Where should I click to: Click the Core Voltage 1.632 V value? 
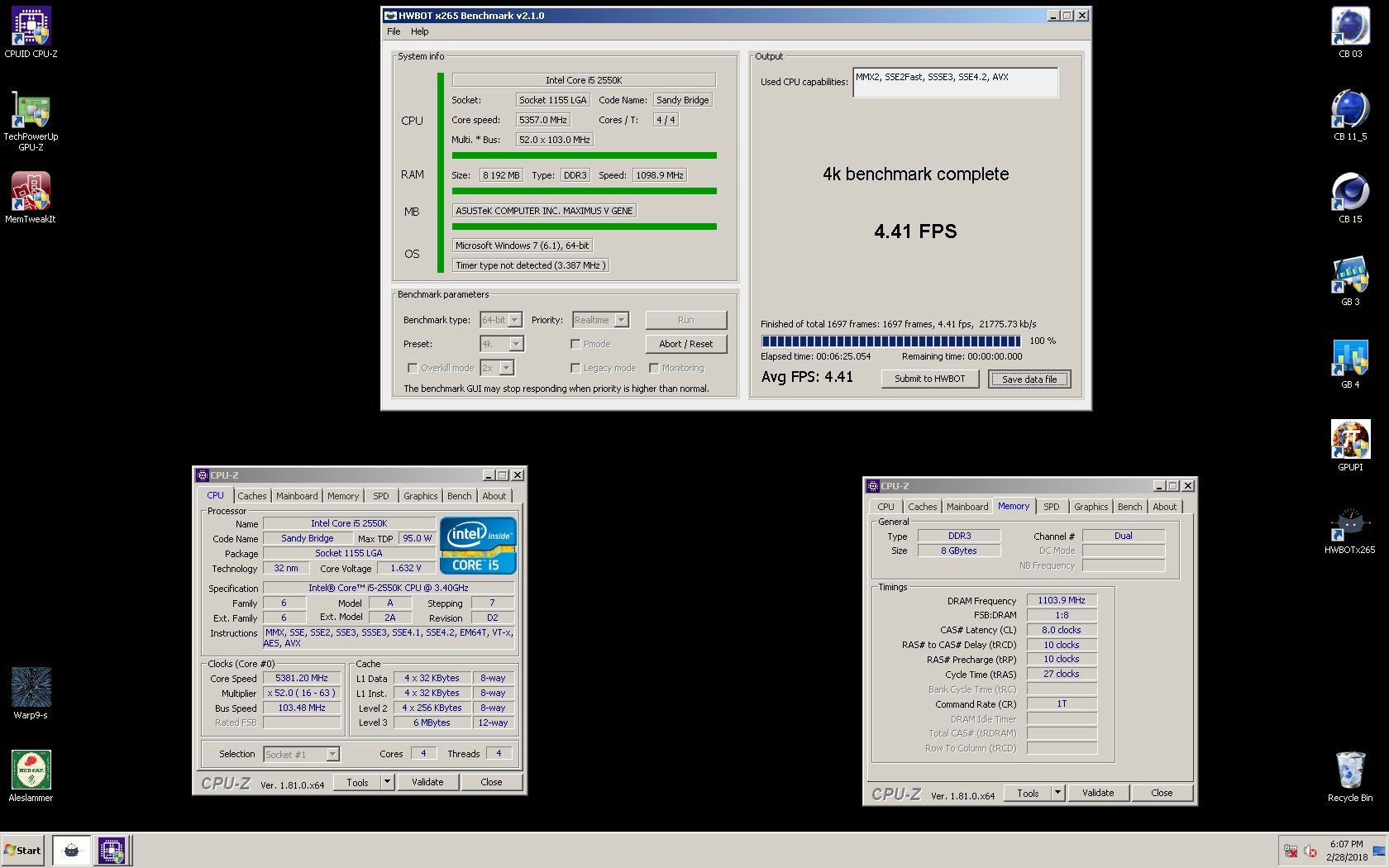[x=405, y=568]
